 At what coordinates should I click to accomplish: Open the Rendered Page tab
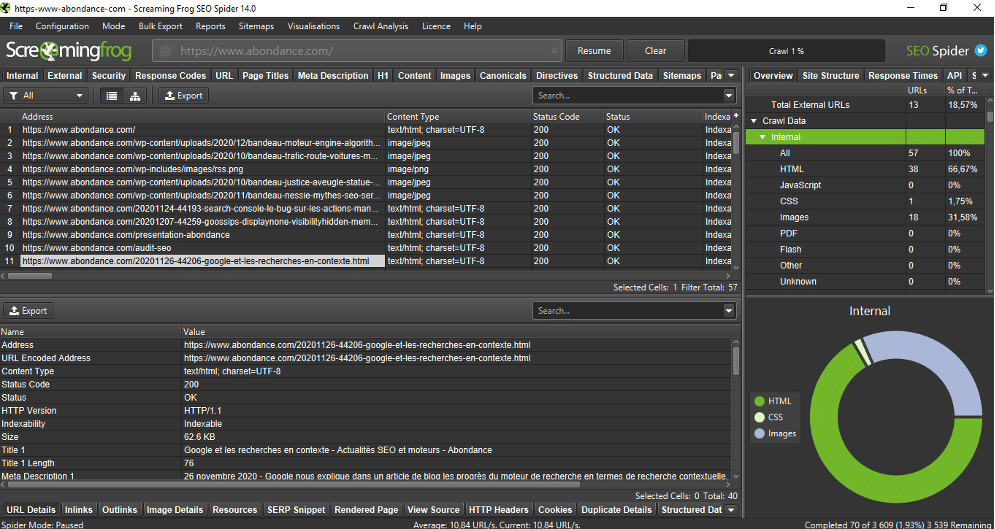pyautogui.click(x=366, y=509)
